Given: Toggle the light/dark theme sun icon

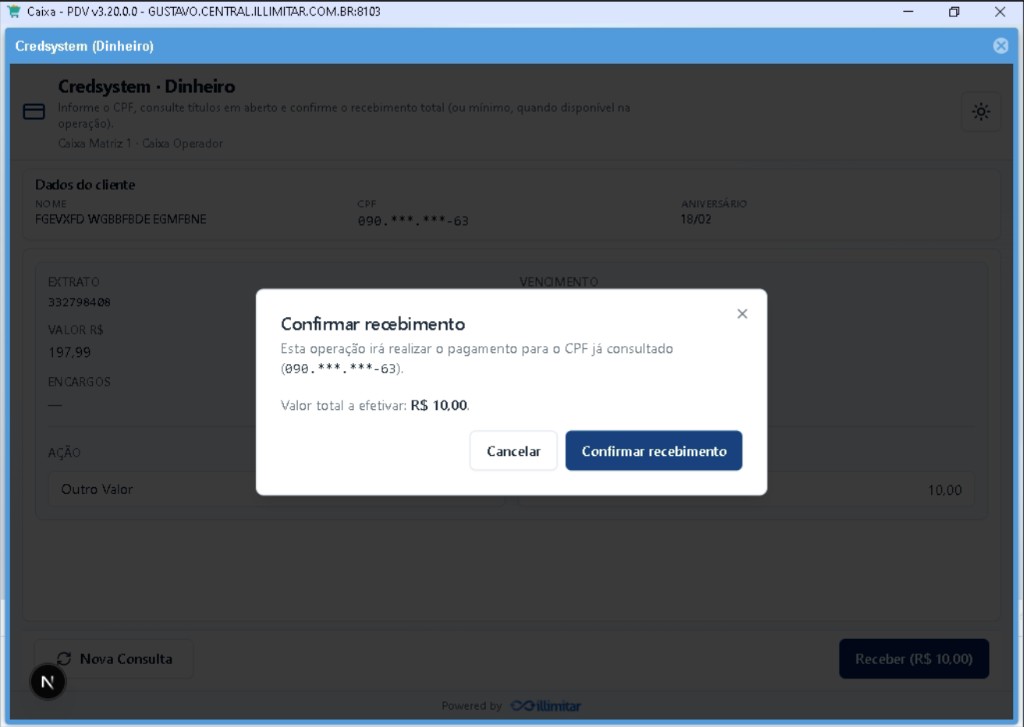Looking at the screenshot, I should click(980, 112).
